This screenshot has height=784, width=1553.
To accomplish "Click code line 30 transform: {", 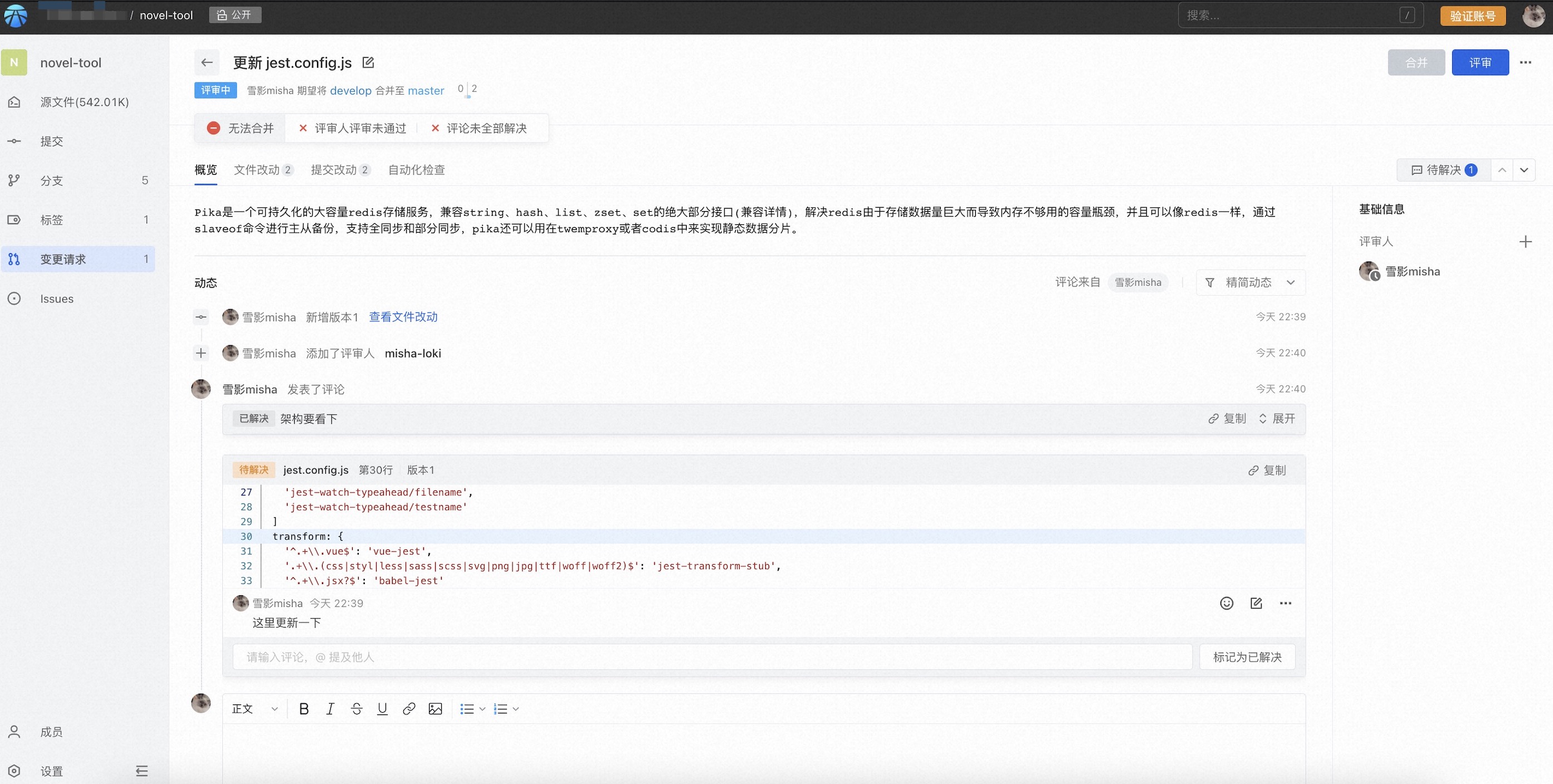I will (x=764, y=536).
